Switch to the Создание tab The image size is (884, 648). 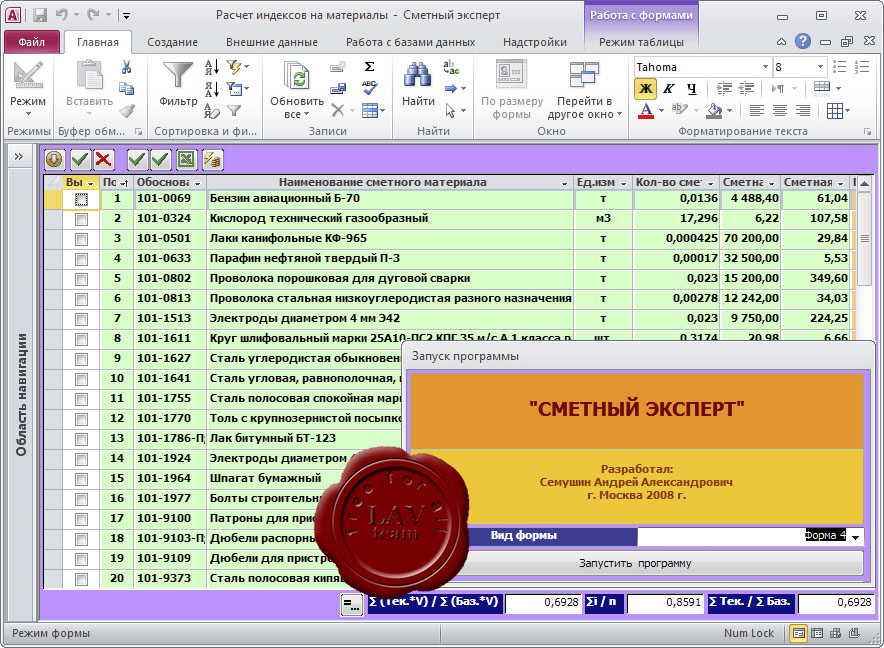tap(173, 42)
